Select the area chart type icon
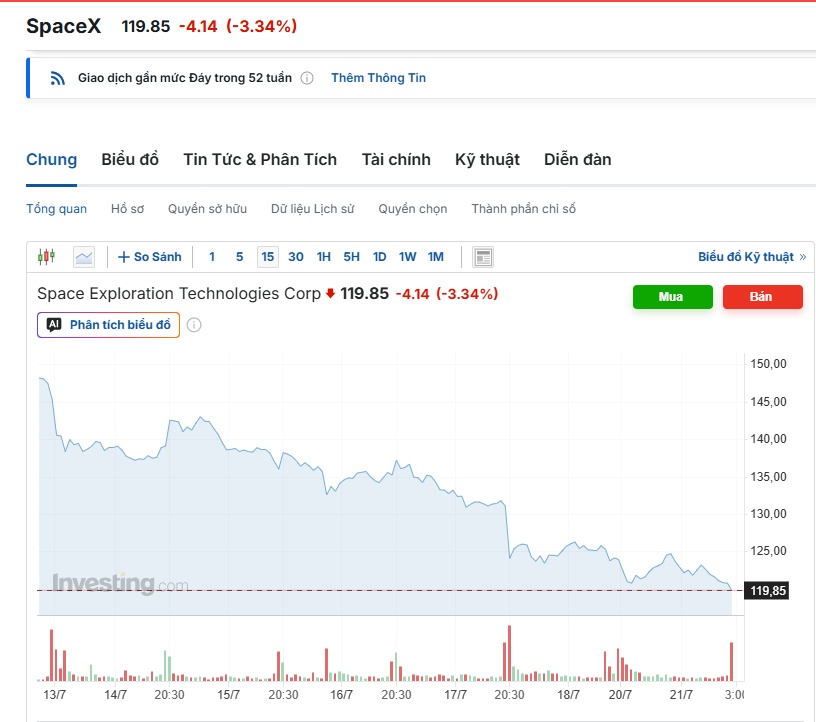This screenshot has width=816, height=722. coord(84,257)
